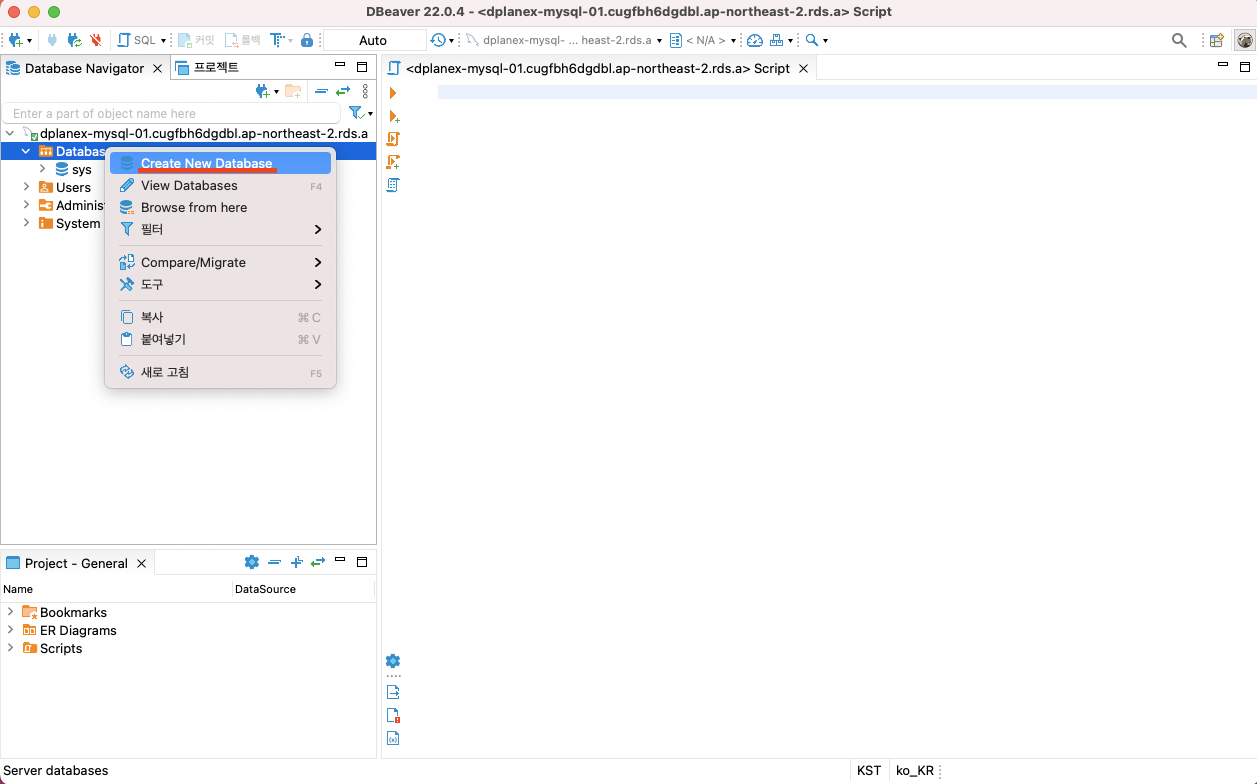Click the padlock transaction icon in toolbar
This screenshot has width=1257, height=784.
tap(307, 40)
